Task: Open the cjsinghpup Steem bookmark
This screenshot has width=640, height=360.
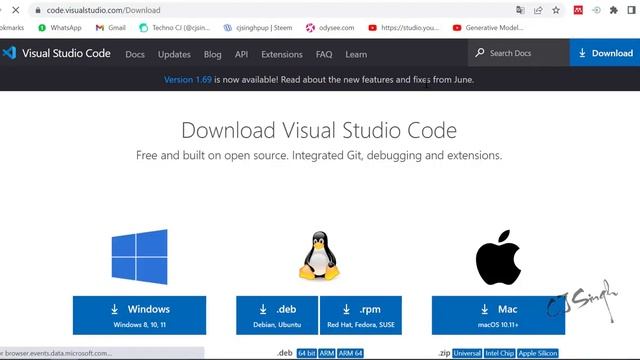Action: (x=258, y=28)
